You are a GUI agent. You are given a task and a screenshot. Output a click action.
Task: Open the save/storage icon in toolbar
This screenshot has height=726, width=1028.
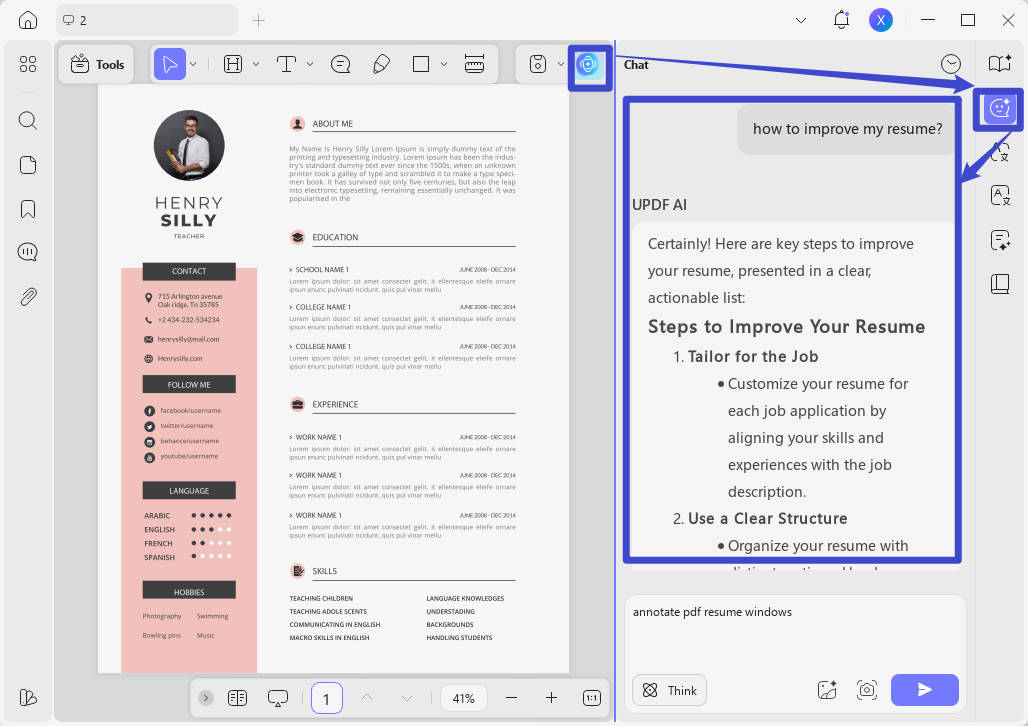click(x=538, y=64)
